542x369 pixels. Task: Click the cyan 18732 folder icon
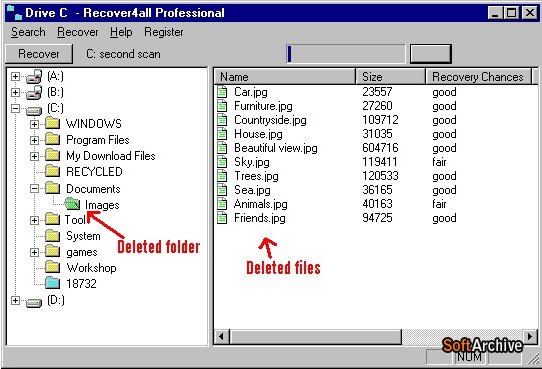tap(53, 283)
